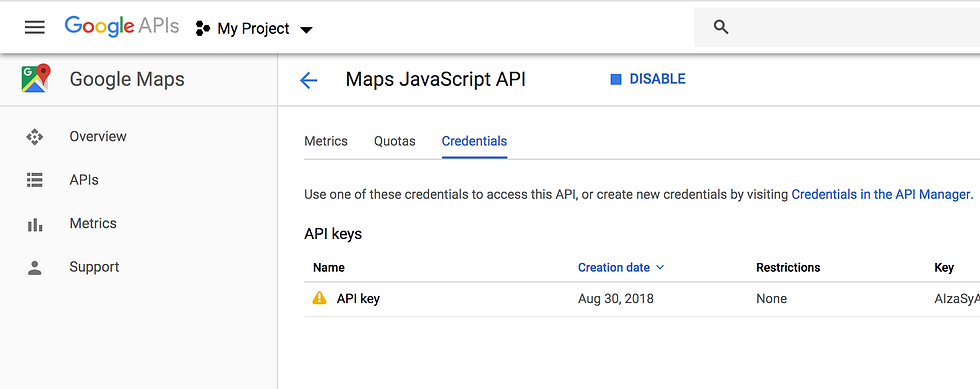980x389 pixels.
Task: Click the Google Maps pin logo
Action: click(36, 79)
